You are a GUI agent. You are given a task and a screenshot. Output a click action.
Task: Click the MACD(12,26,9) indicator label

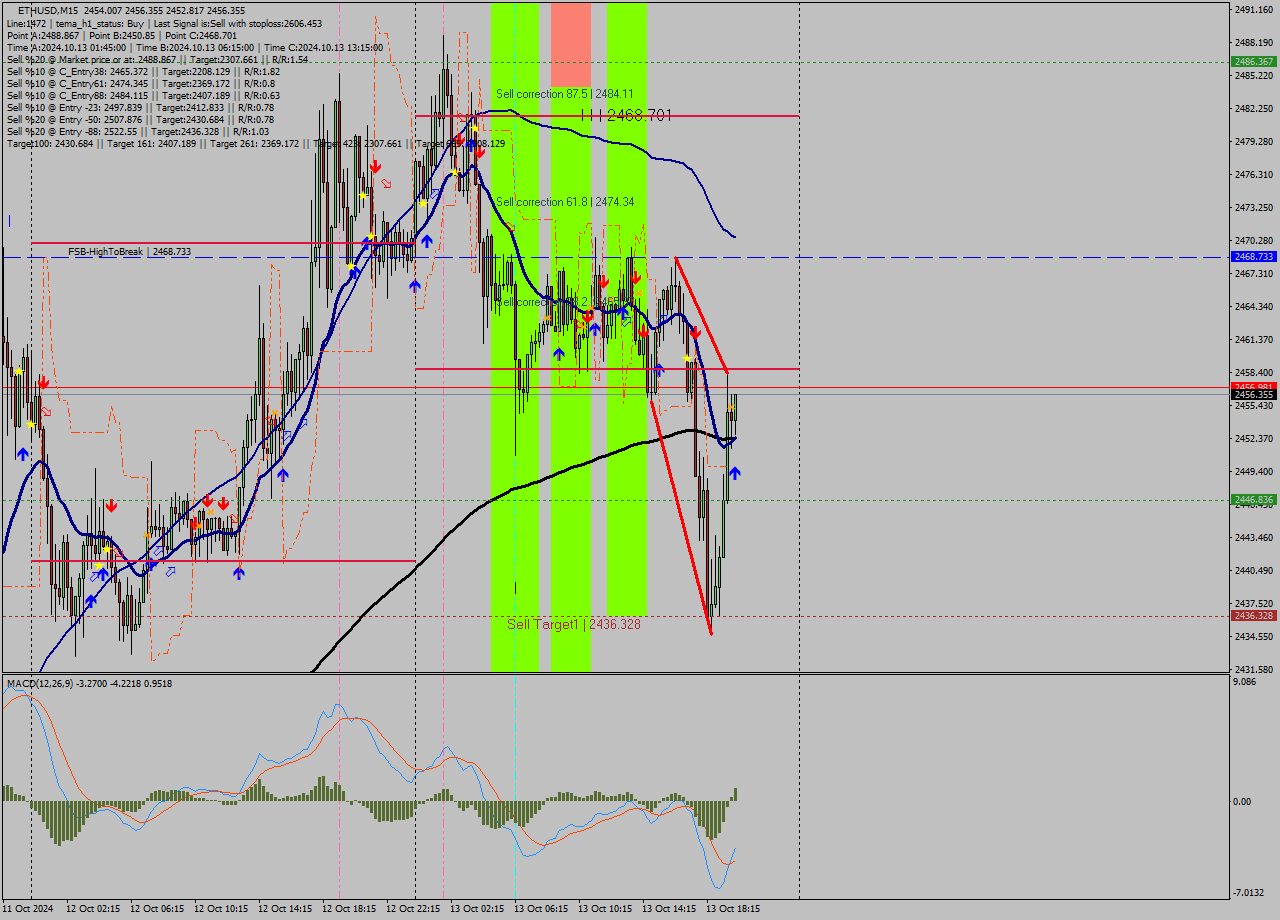(x=89, y=684)
